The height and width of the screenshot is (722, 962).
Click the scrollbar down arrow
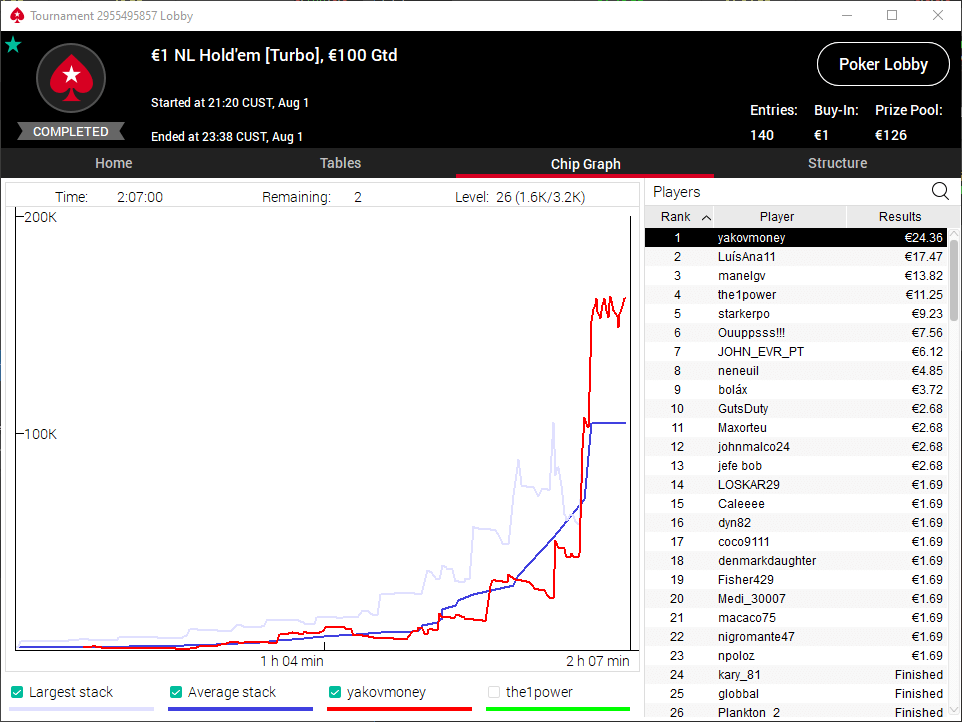click(x=954, y=710)
